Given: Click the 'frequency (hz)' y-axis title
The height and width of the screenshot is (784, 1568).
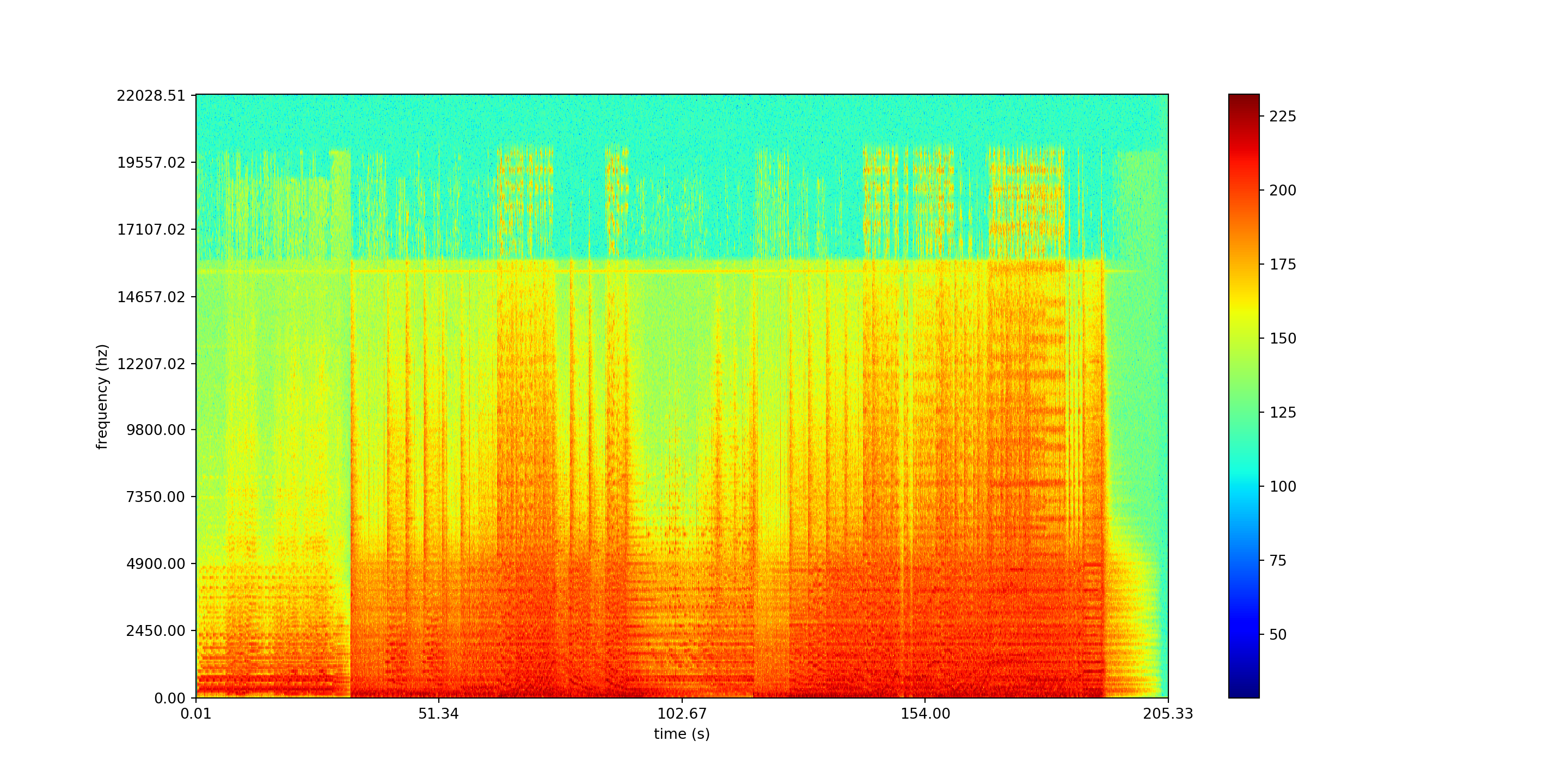Looking at the screenshot, I should [x=102, y=396].
